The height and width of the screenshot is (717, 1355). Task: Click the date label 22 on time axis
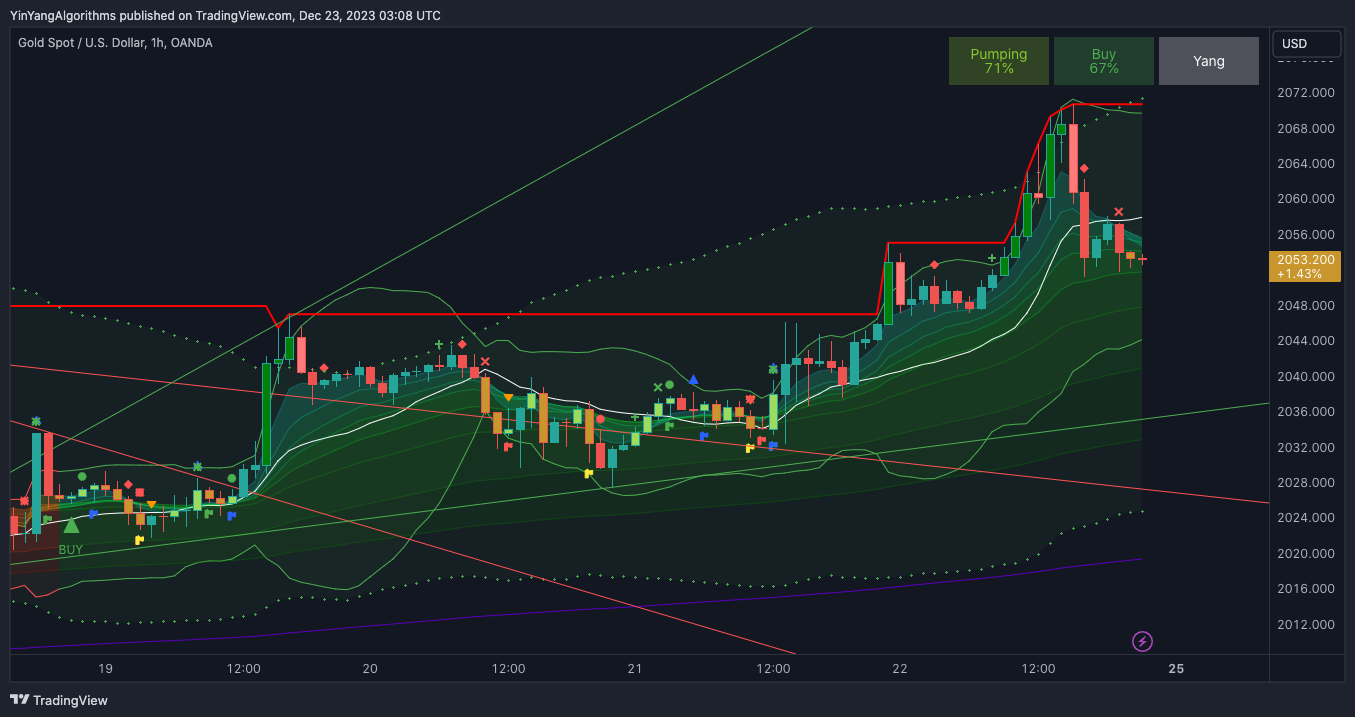click(x=900, y=669)
